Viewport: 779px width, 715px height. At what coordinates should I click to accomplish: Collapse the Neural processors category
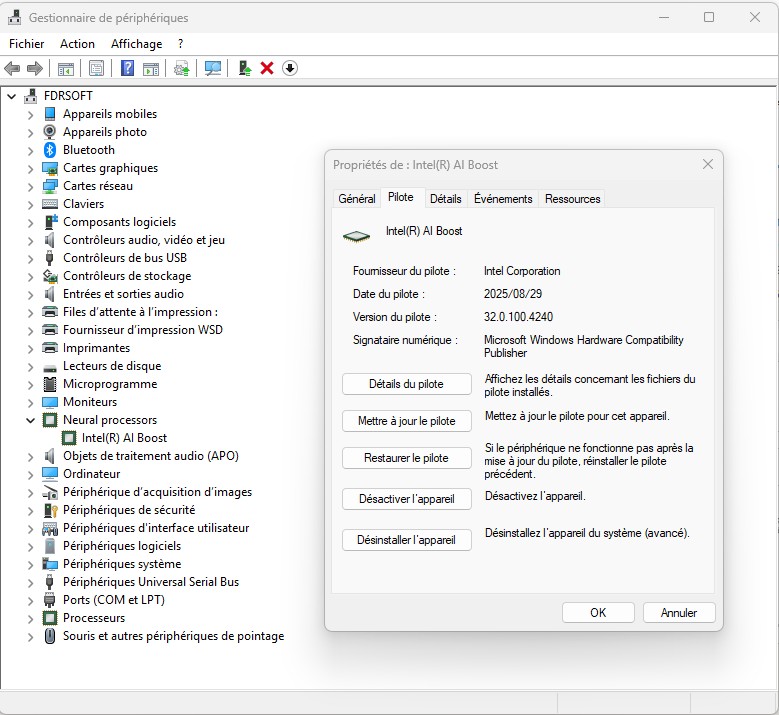click(30, 420)
